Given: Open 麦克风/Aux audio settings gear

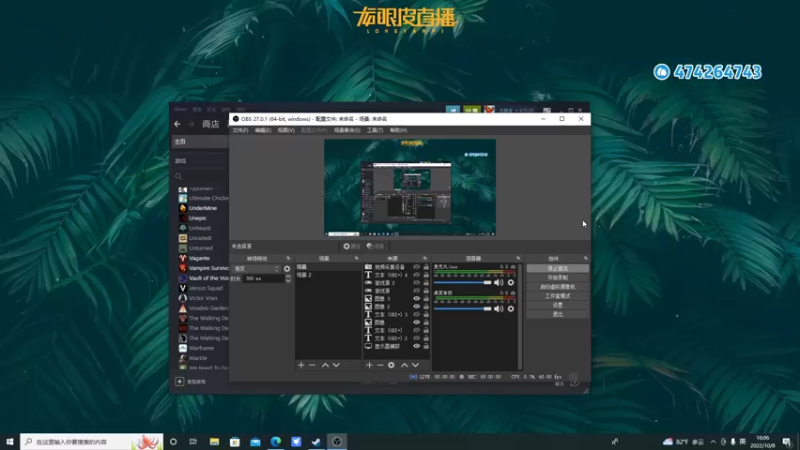Looking at the screenshot, I should (x=511, y=283).
